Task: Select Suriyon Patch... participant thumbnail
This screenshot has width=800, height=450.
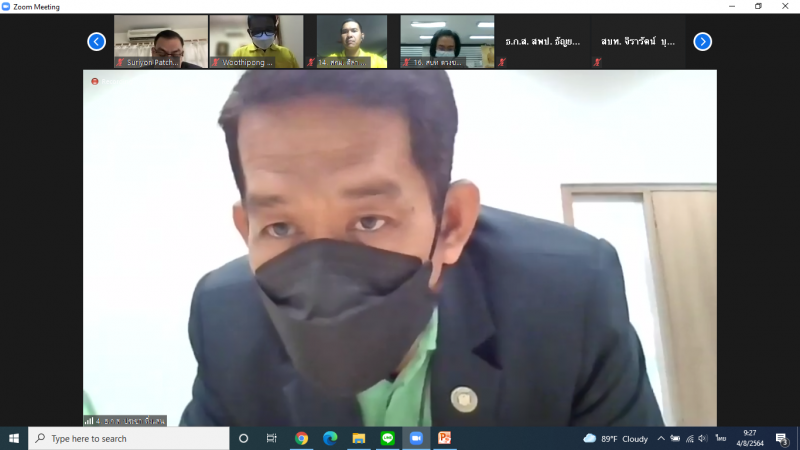Action: click(161, 41)
